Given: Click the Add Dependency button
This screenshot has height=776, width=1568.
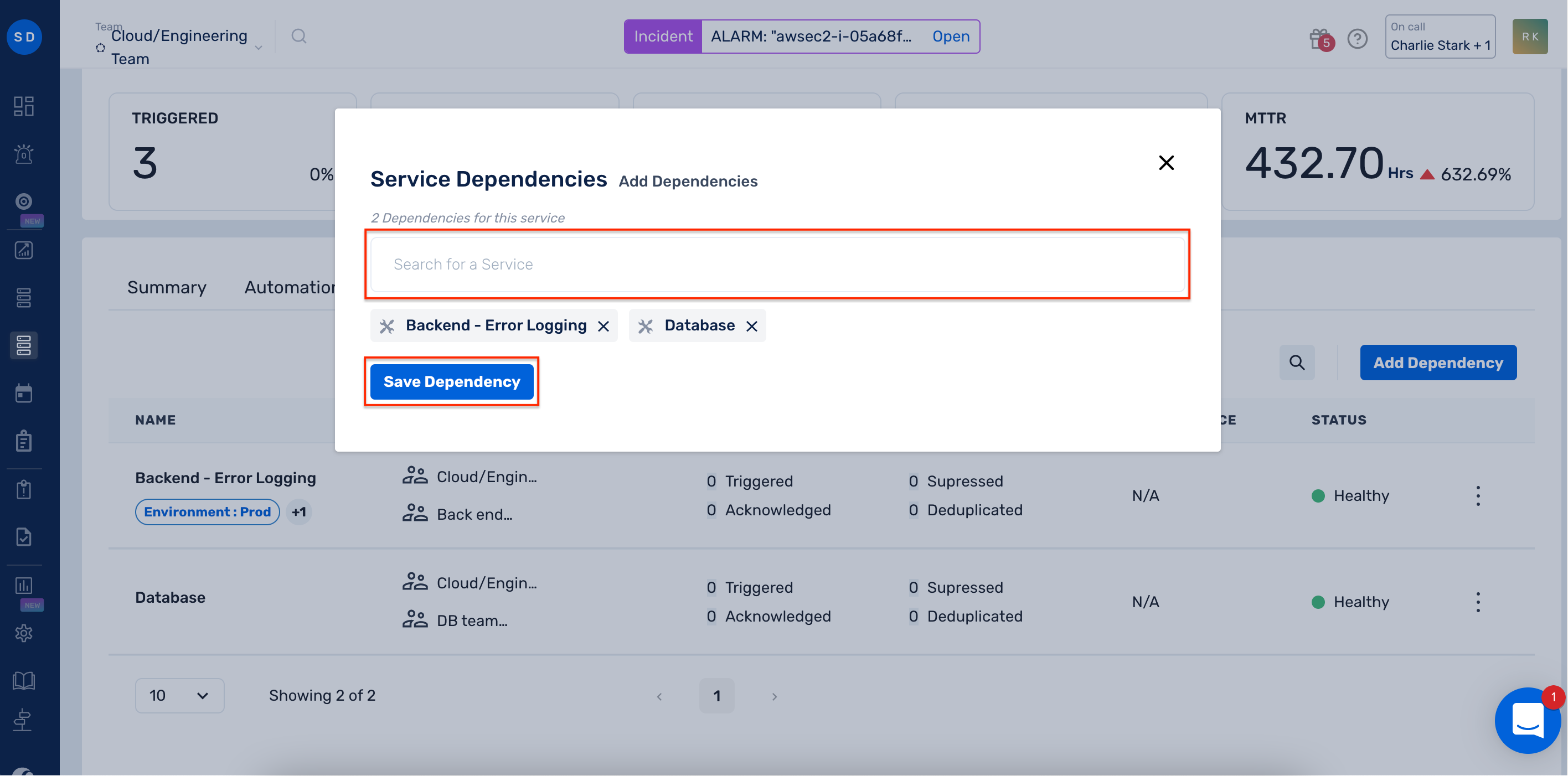Looking at the screenshot, I should pyautogui.click(x=1438, y=363).
